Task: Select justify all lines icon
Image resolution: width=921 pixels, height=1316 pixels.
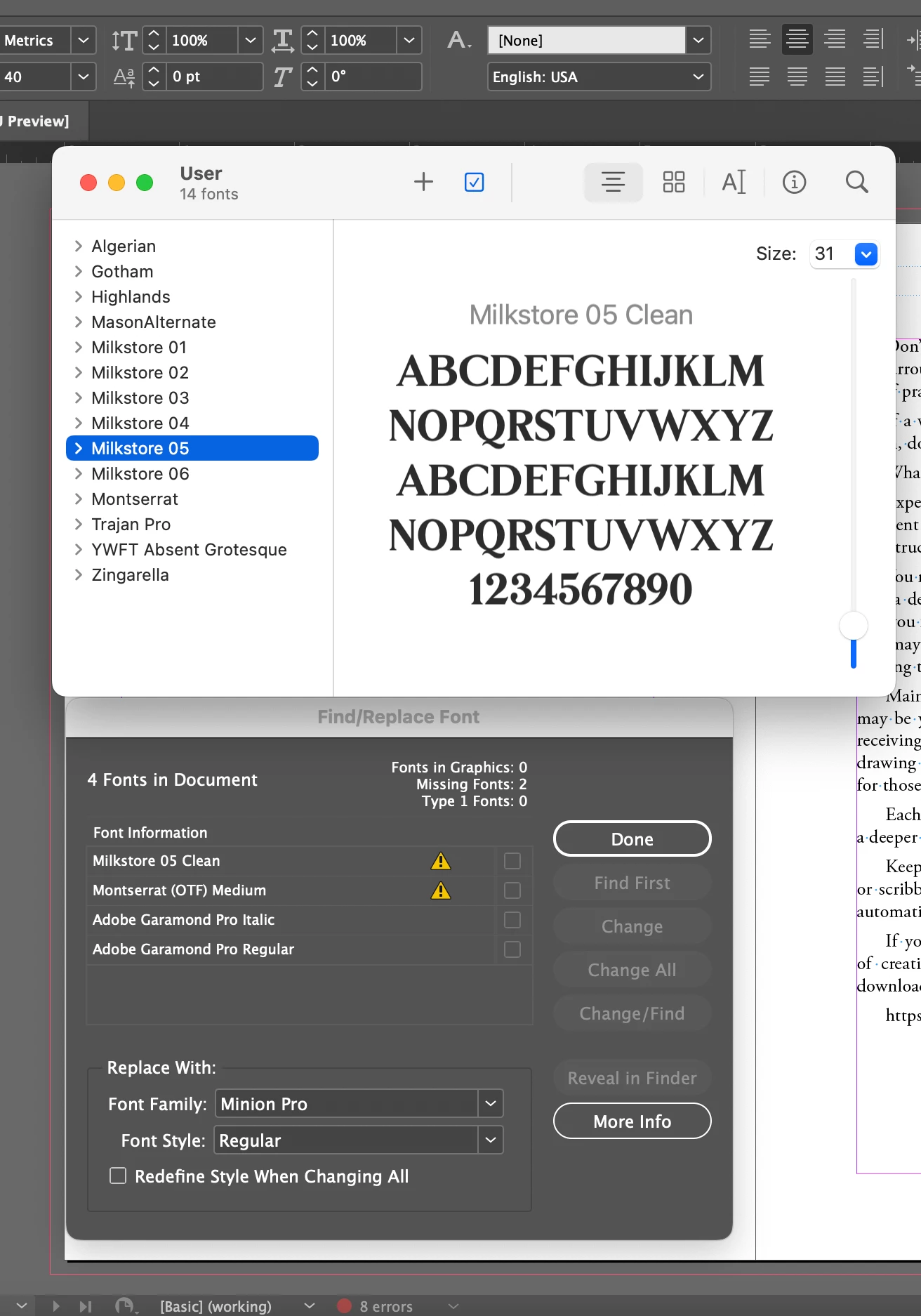Action: [835, 76]
